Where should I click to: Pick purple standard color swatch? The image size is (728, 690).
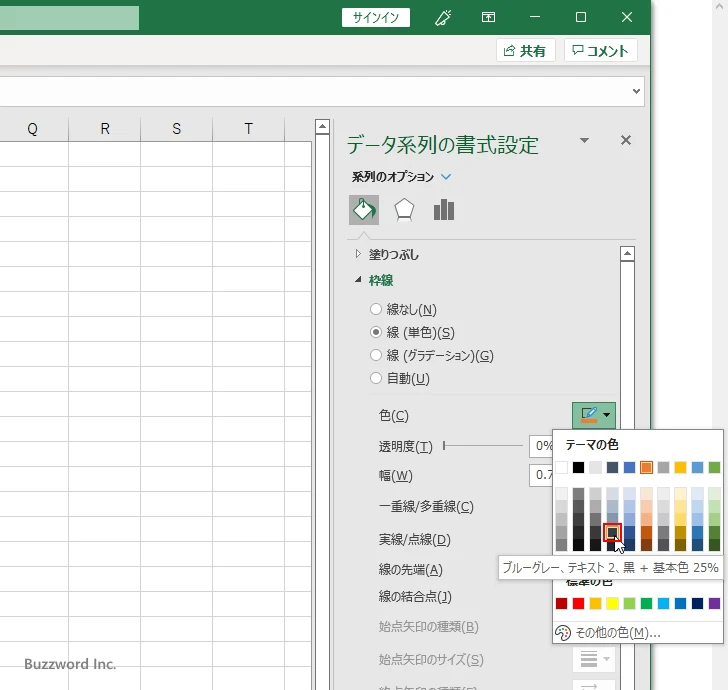(714, 603)
